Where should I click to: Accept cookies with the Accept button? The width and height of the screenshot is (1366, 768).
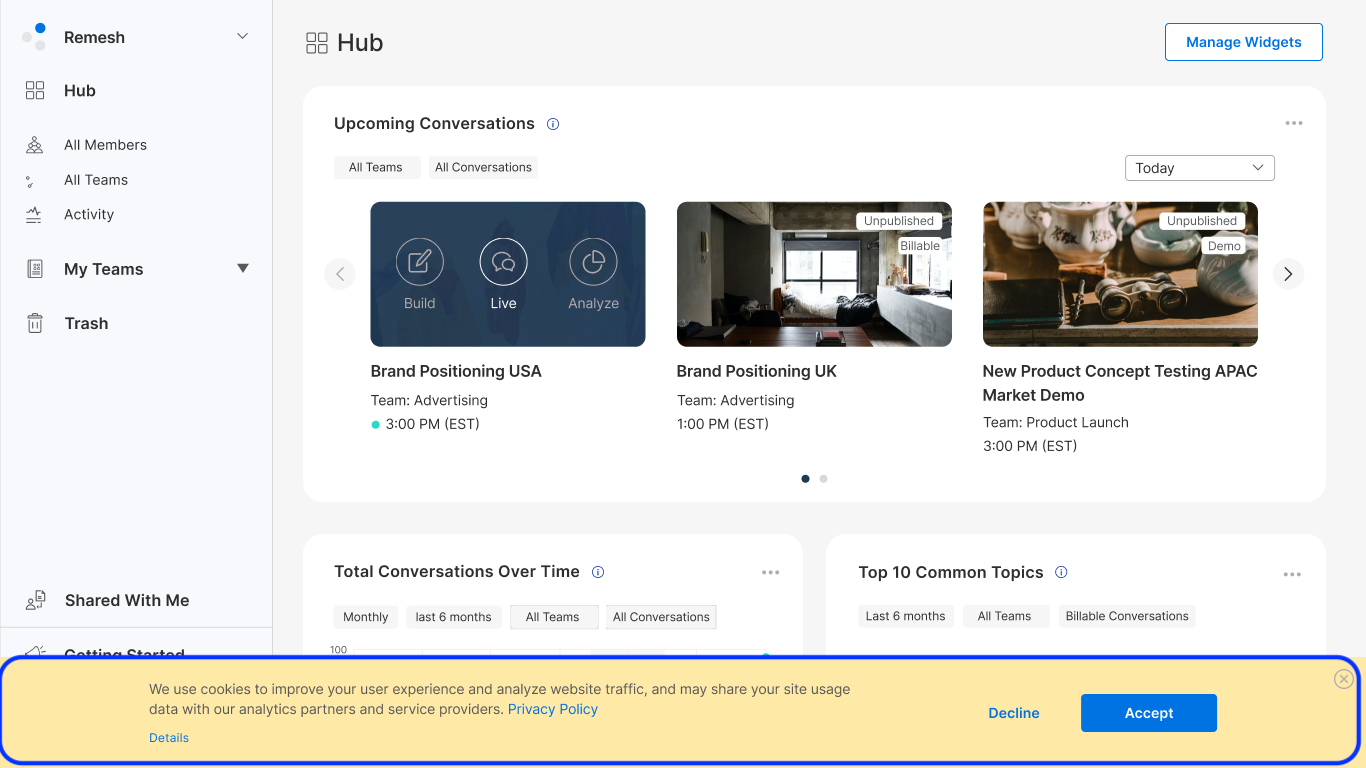[1149, 713]
